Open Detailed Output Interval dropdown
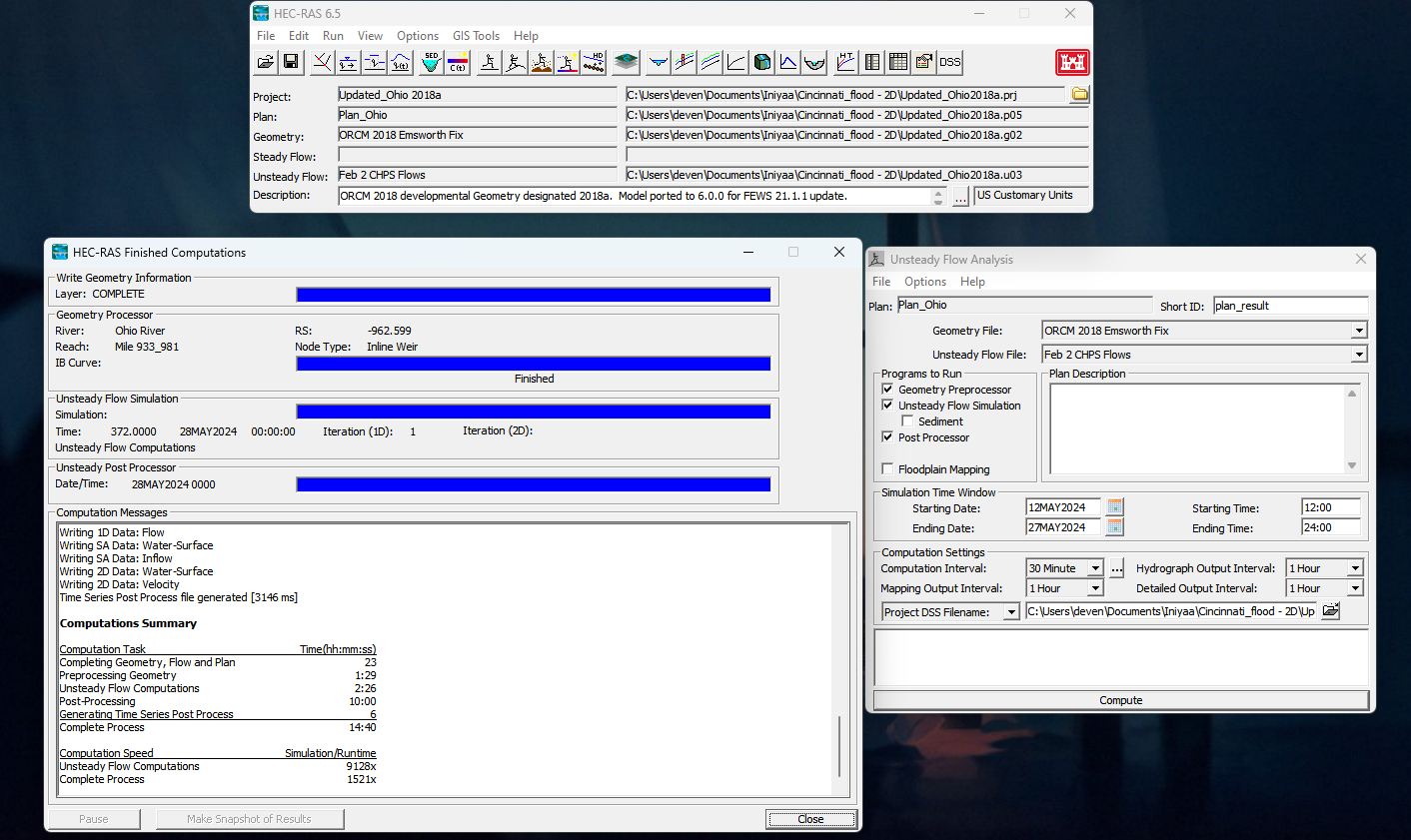Image resolution: width=1411 pixels, height=840 pixels. [1355, 588]
